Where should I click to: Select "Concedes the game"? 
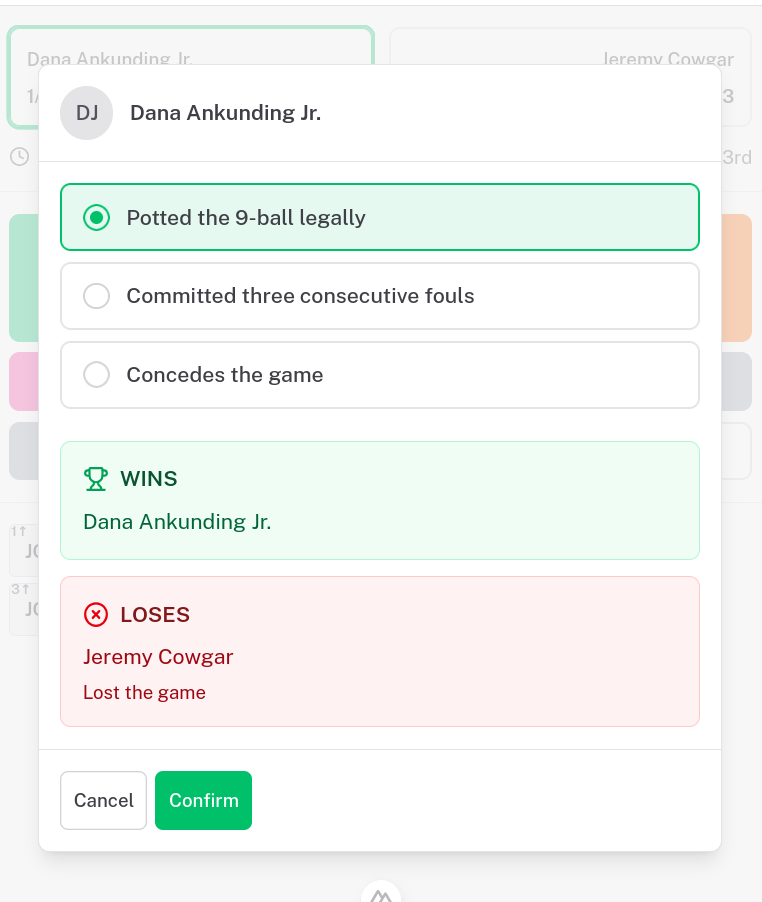click(379, 375)
